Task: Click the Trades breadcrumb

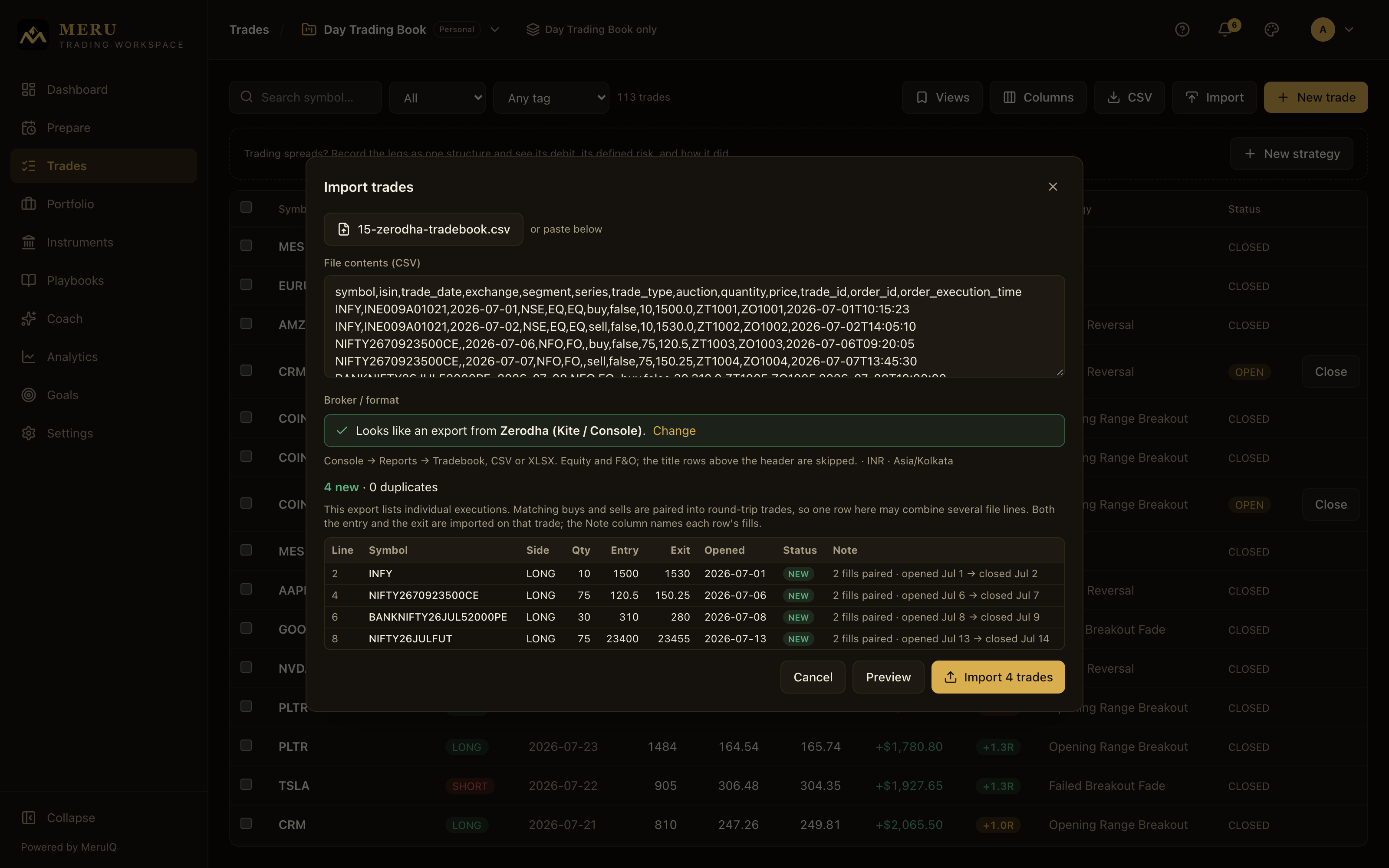Action: coord(249,29)
